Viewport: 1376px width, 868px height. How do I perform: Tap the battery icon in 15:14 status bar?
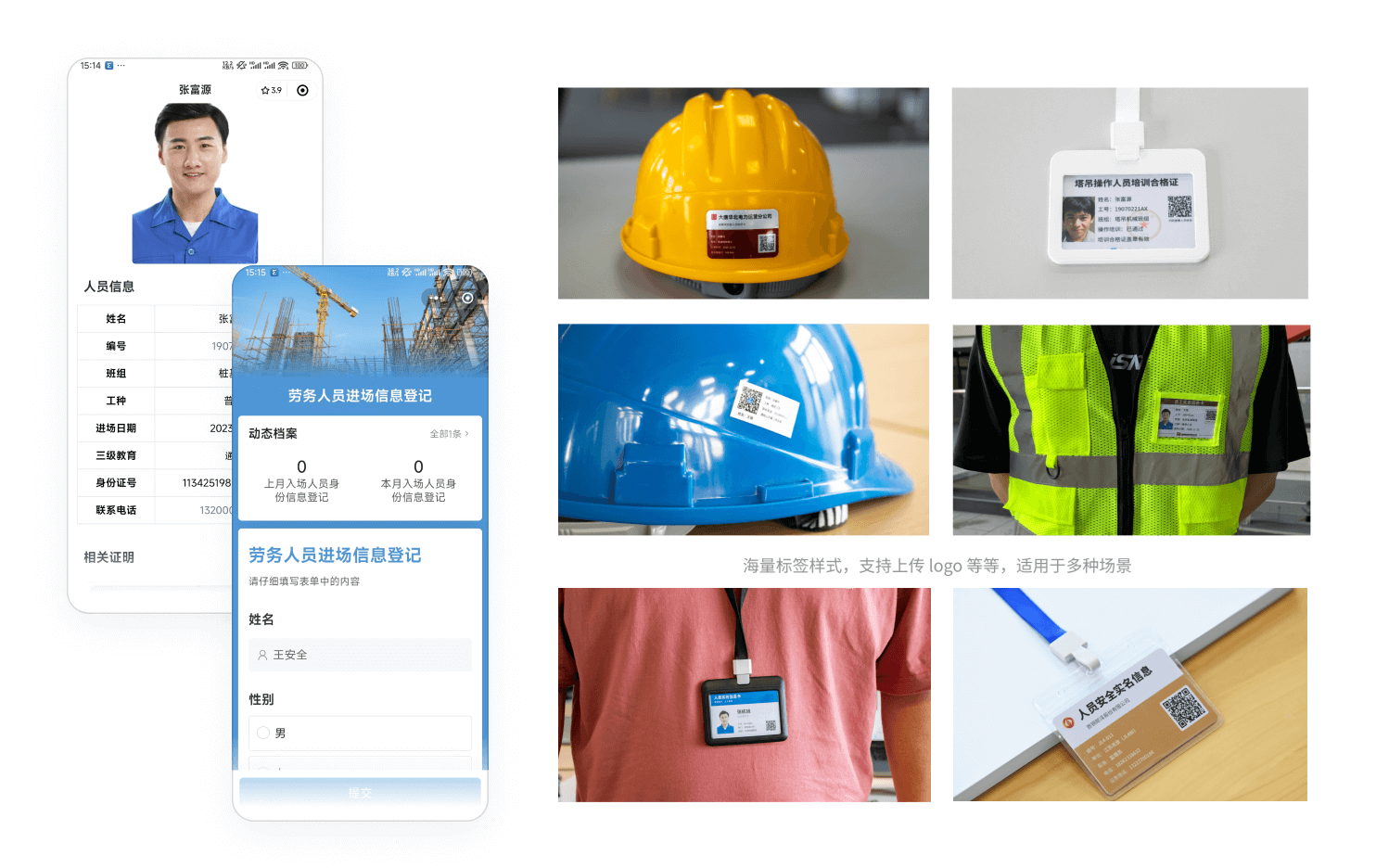[299, 66]
